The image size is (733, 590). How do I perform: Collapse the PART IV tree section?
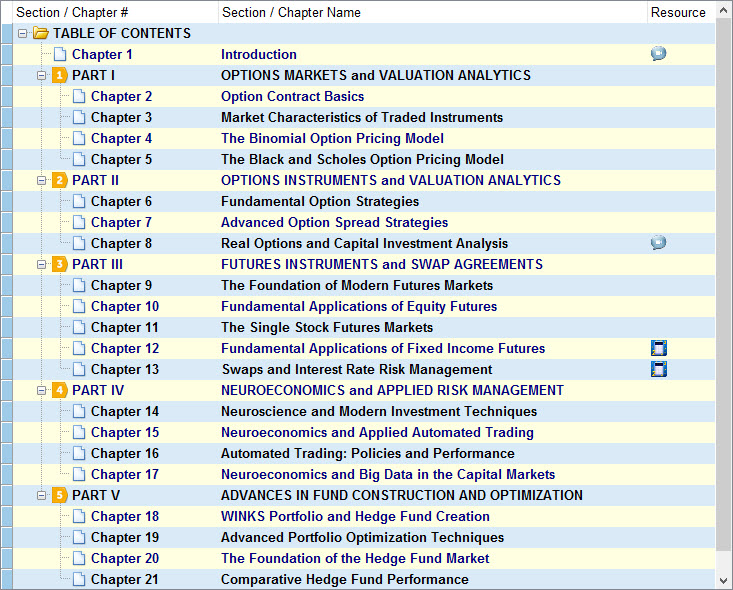tap(42, 390)
